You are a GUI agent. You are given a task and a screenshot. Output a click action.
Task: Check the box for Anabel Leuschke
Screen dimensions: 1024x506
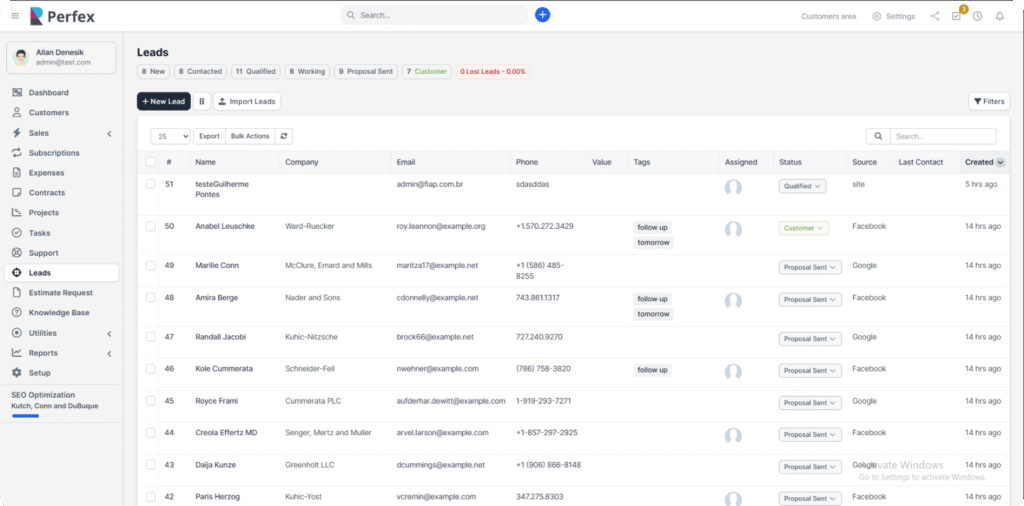coord(151,226)
